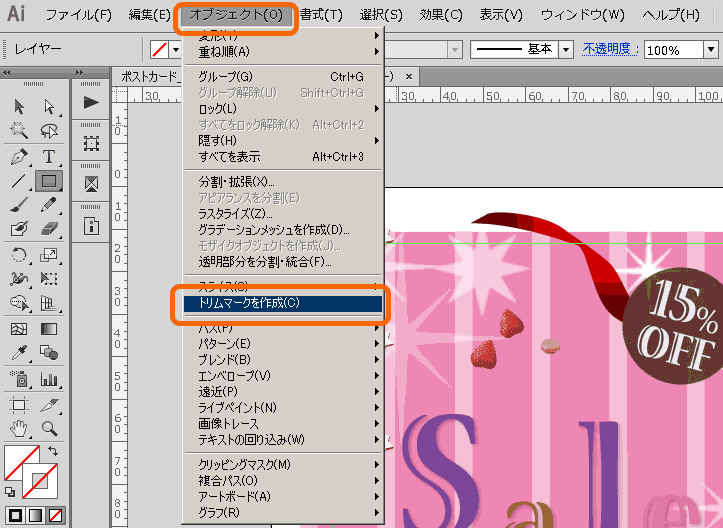Click the 不透明度 link
The width and height of the screenshot is (723, 528).
pyautogui.click(x=610, y=49)
